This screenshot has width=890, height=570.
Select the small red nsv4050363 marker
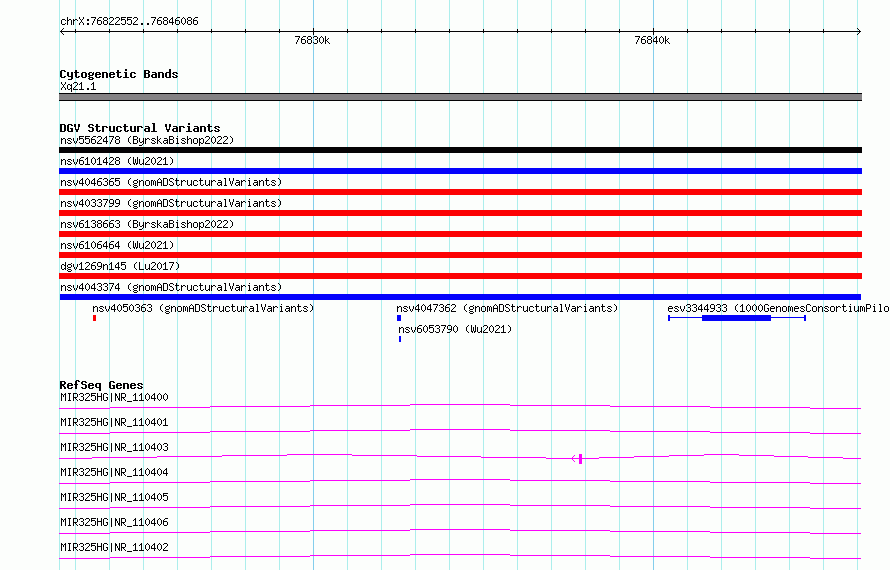tap(95, 318)
